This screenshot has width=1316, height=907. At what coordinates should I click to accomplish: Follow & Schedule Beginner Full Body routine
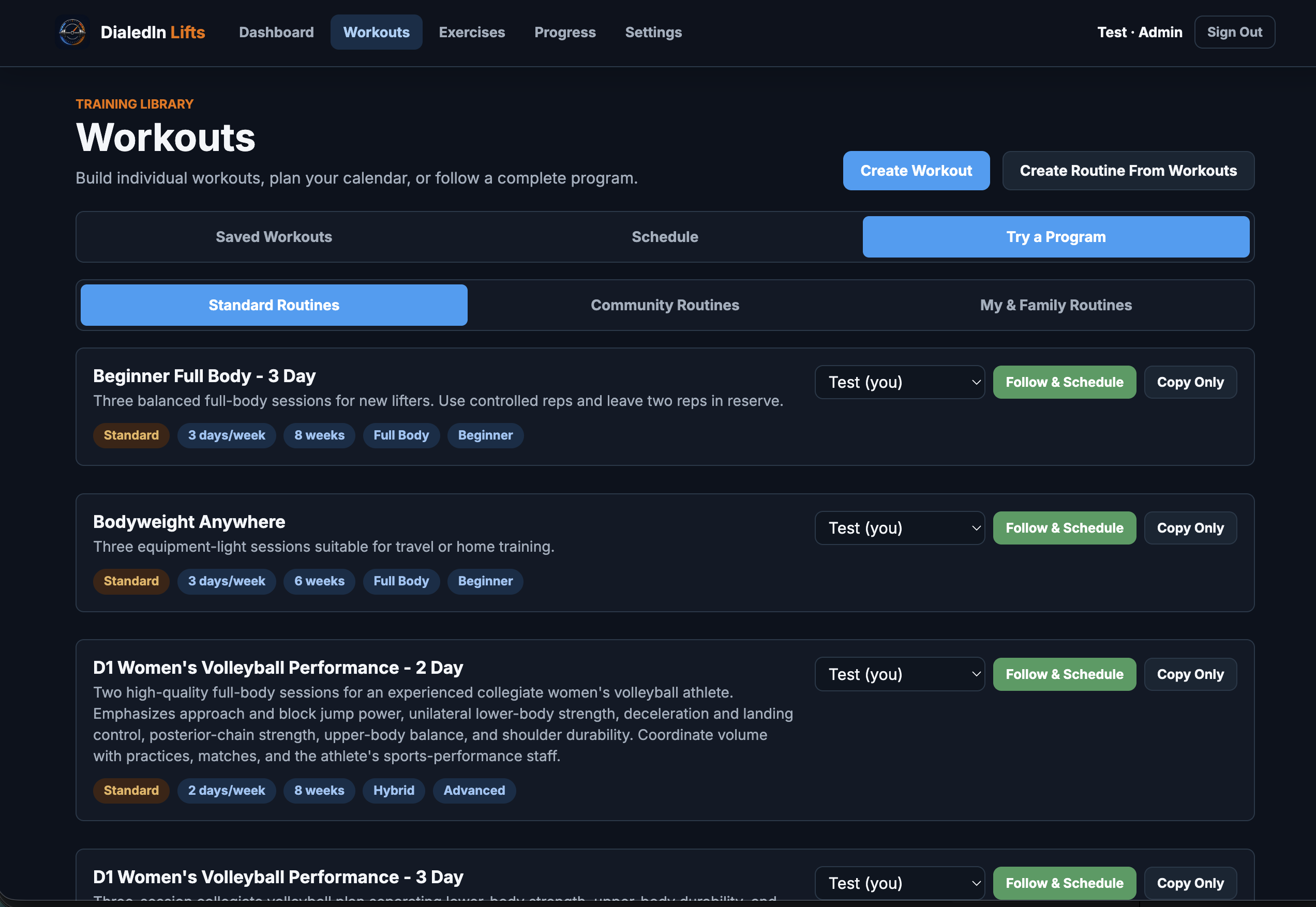pyautogui.click(x=1064, y=382)
